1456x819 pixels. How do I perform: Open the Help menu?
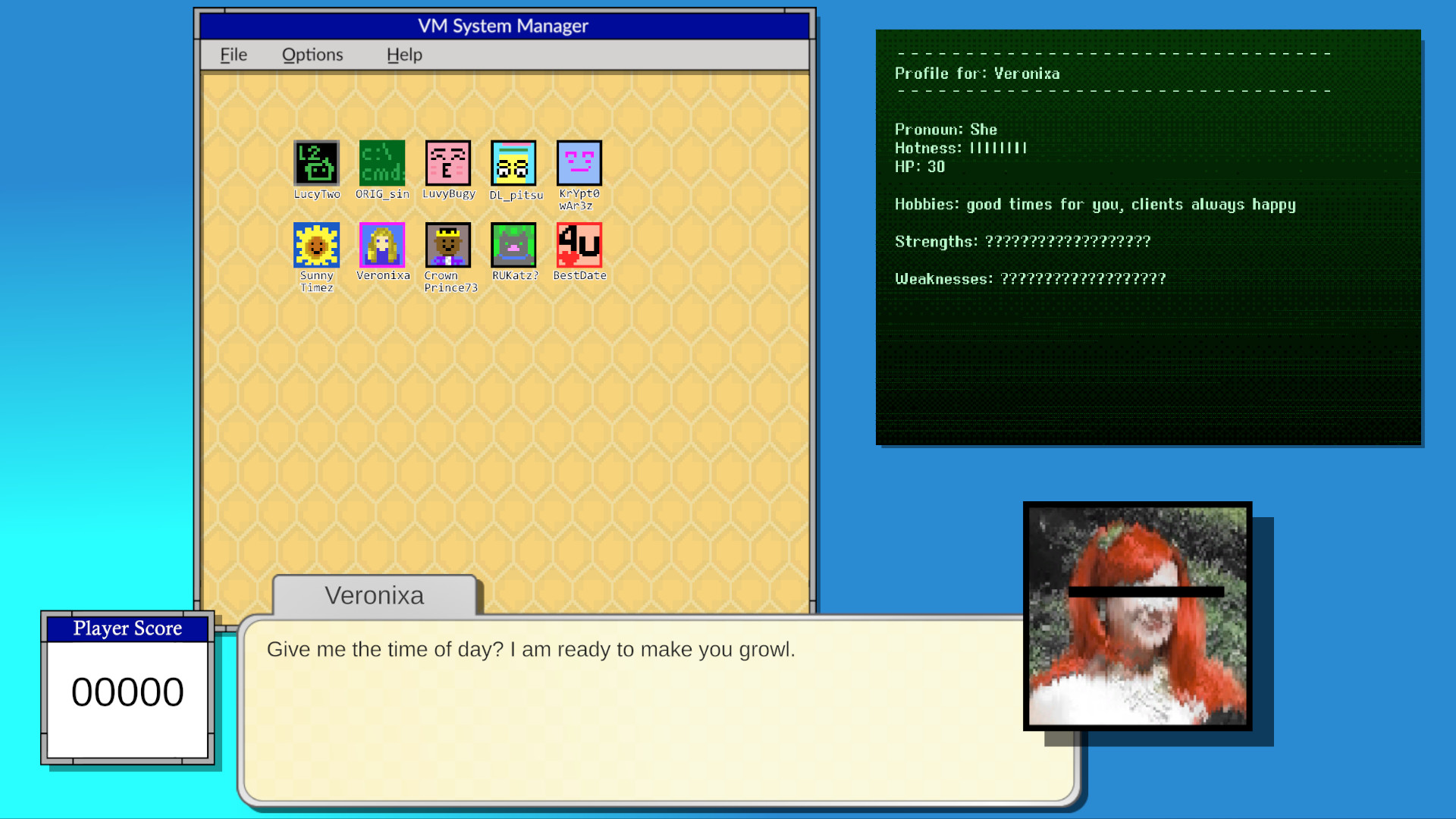(x=403, y=54)
